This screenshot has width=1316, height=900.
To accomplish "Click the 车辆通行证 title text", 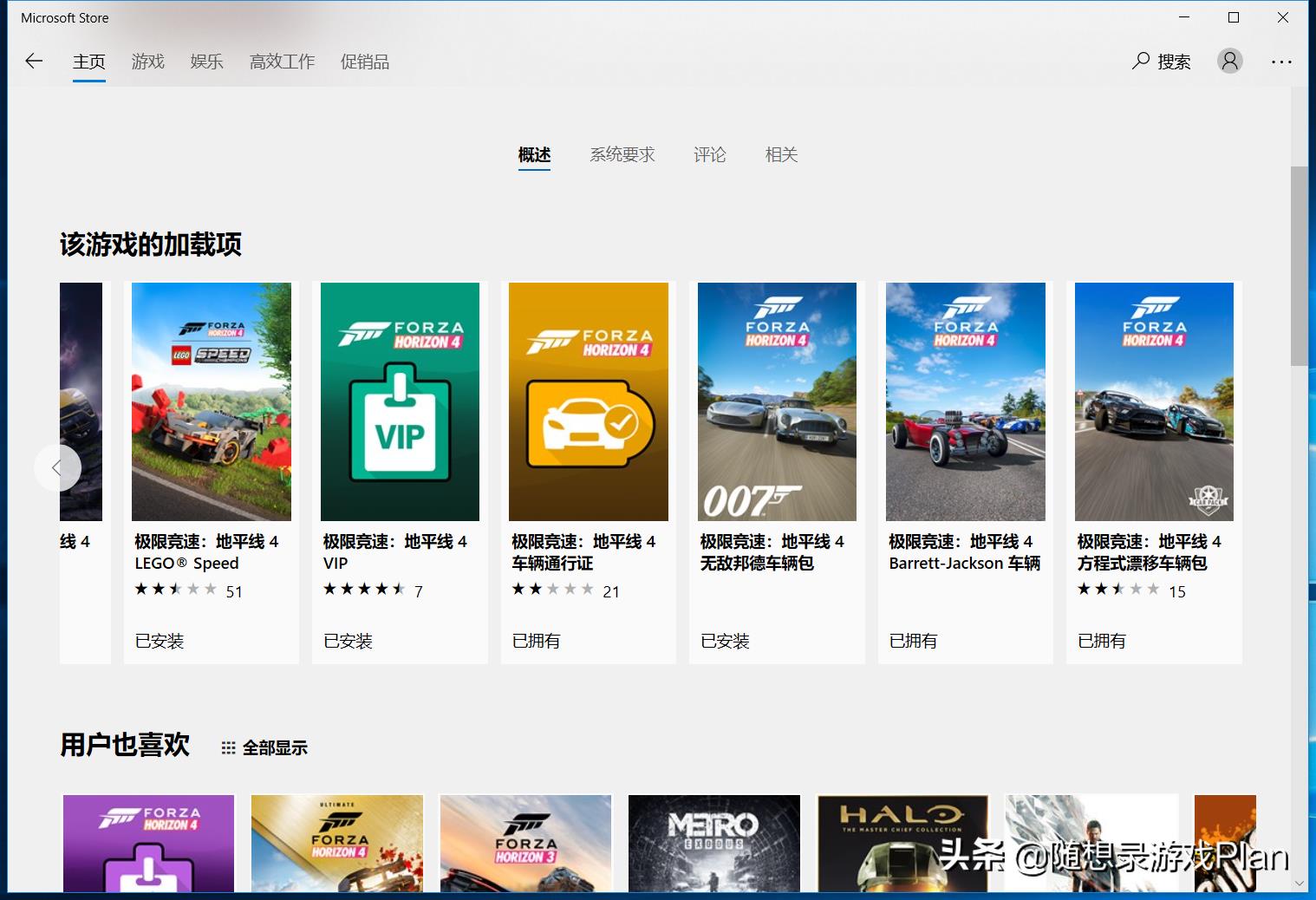I will [552, 564].
